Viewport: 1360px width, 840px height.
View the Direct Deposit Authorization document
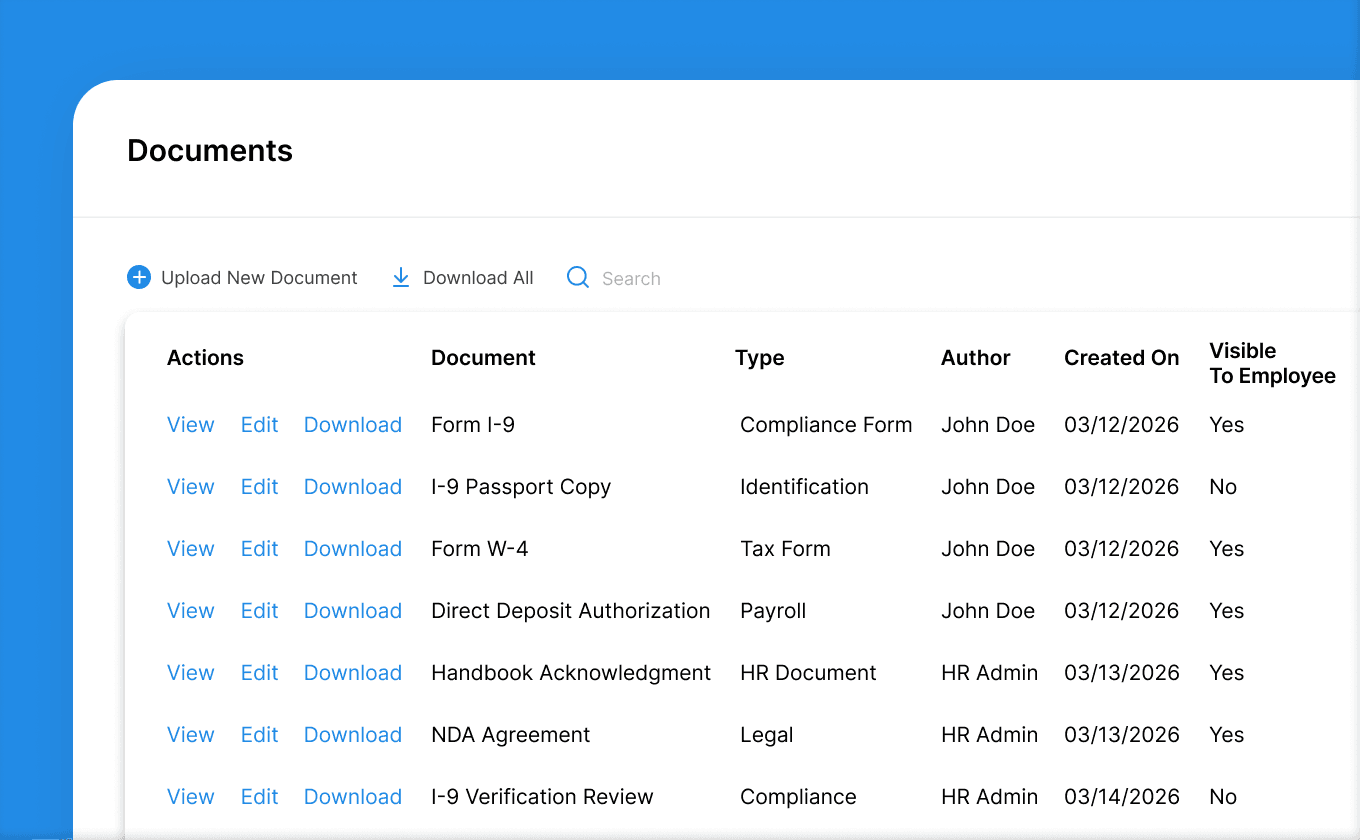[x=190, y=610]
